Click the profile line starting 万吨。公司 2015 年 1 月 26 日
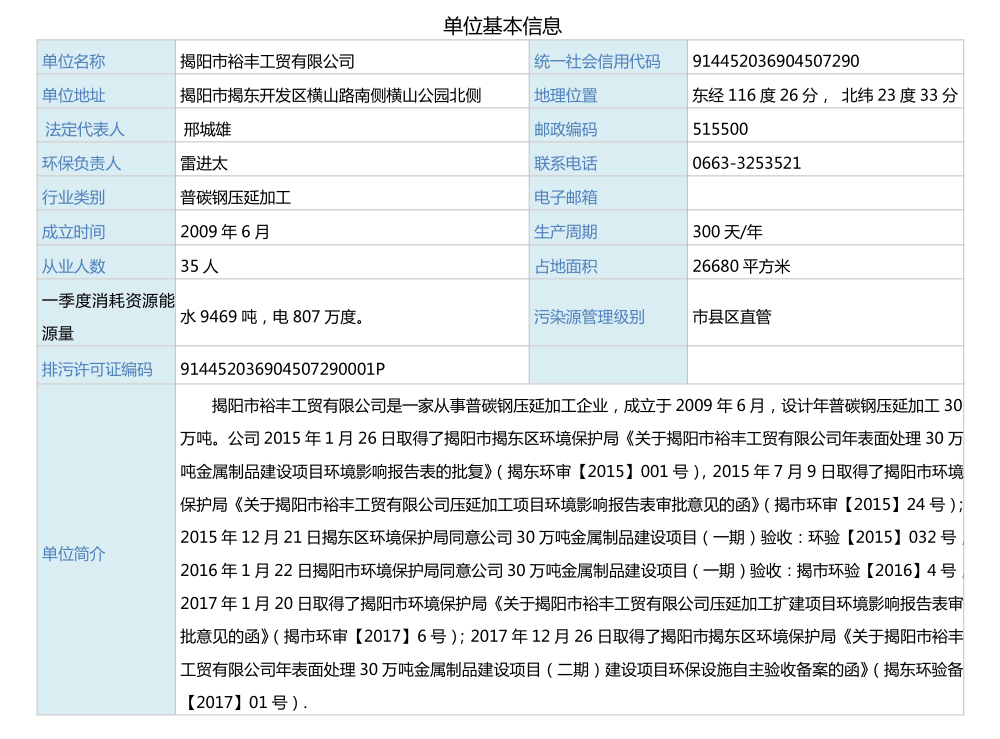This screenshot has width=1000, height=739. tap(571, 439)
